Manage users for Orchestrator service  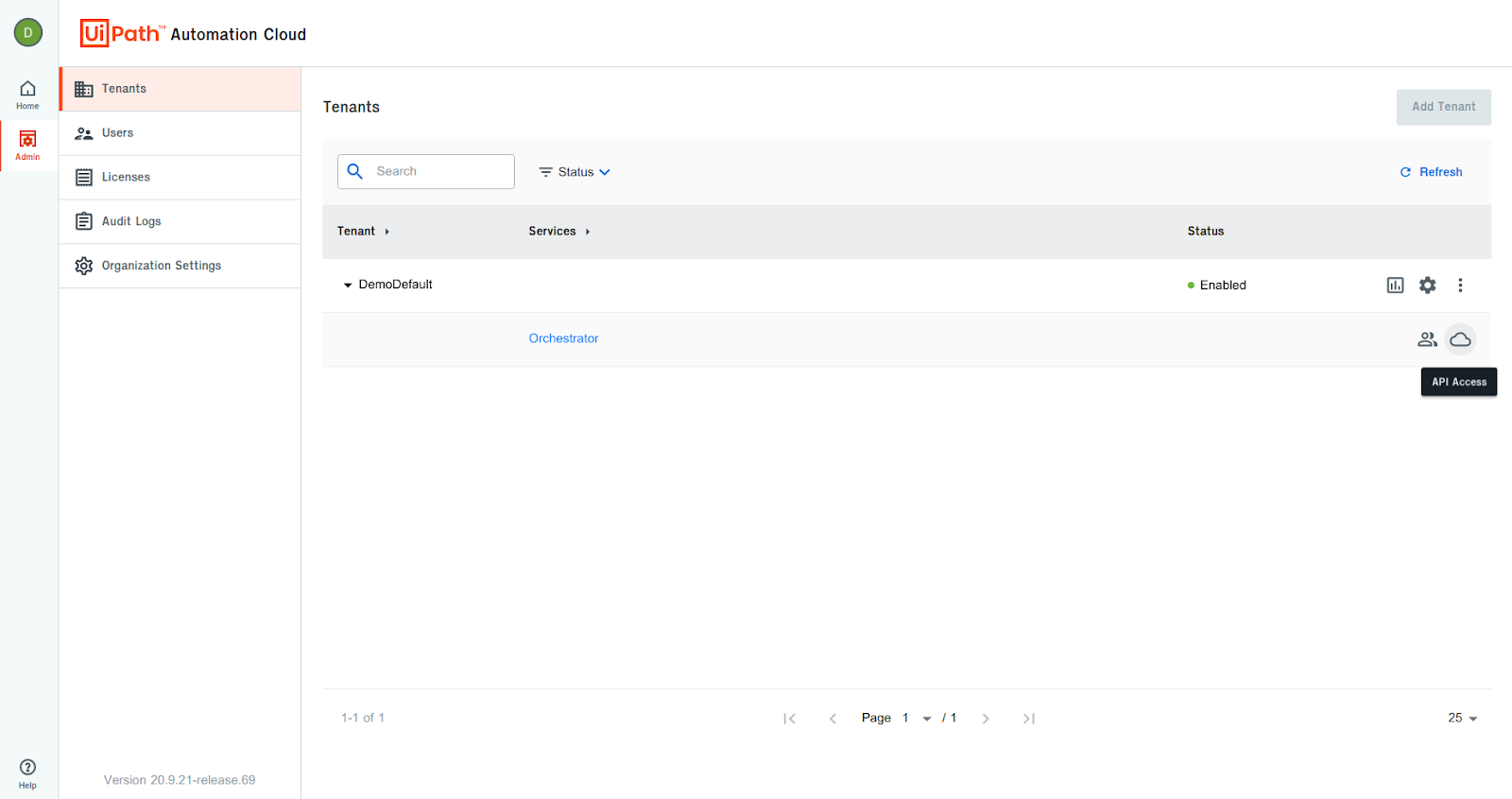pyautogui.click(x=1427, y=339)
